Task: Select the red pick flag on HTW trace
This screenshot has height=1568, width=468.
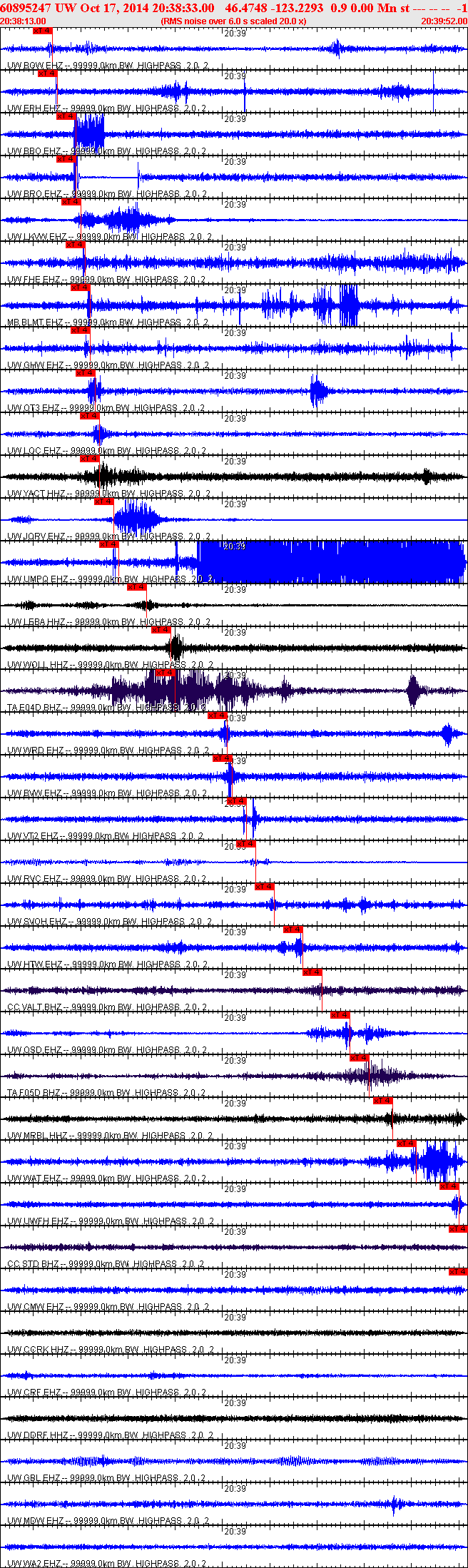Action: 293,930
